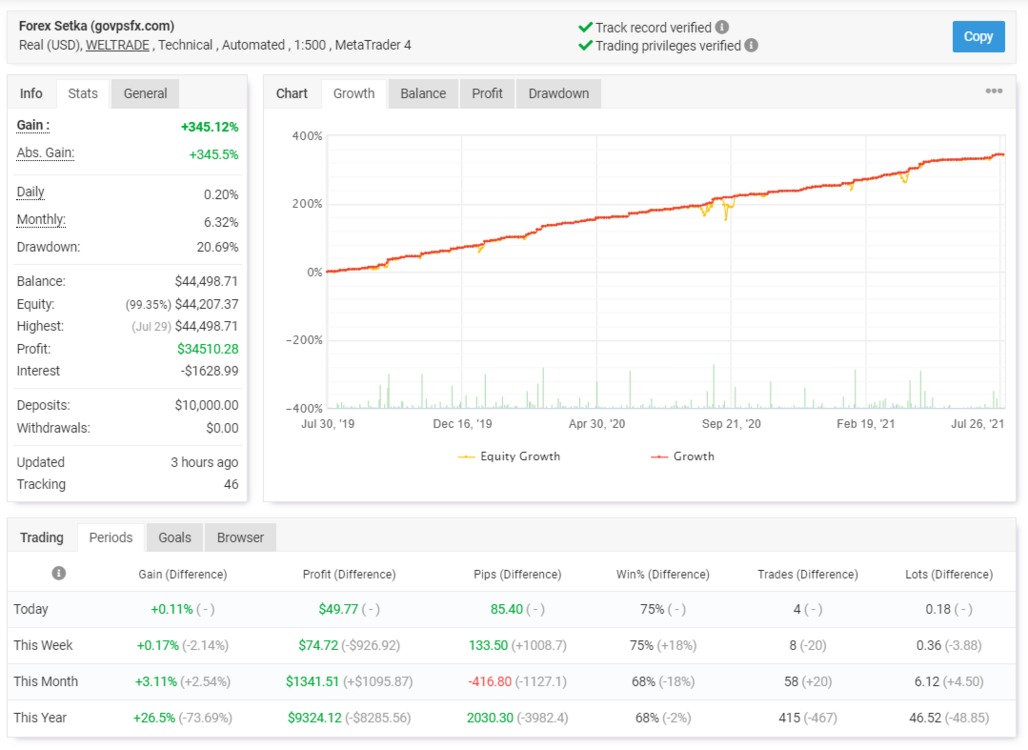Open the Goals tab

coord(175,538)
